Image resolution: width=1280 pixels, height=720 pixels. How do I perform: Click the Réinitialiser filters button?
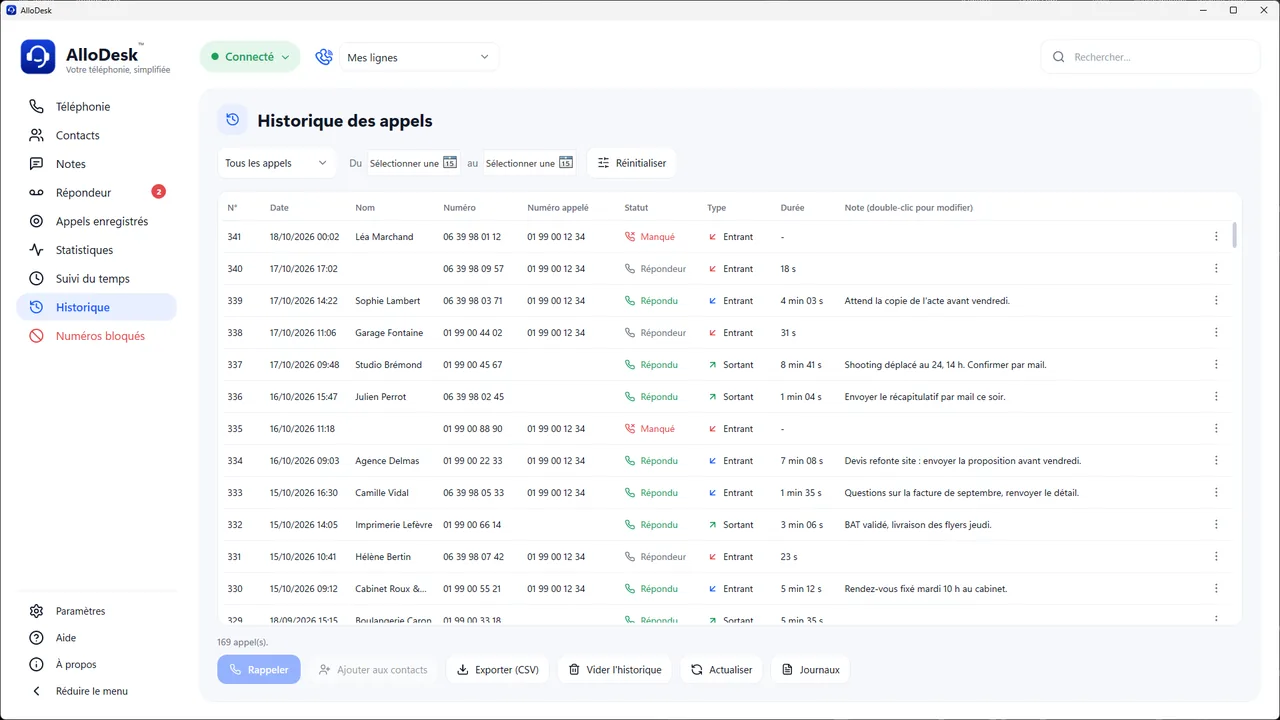(x=632, y=163)
